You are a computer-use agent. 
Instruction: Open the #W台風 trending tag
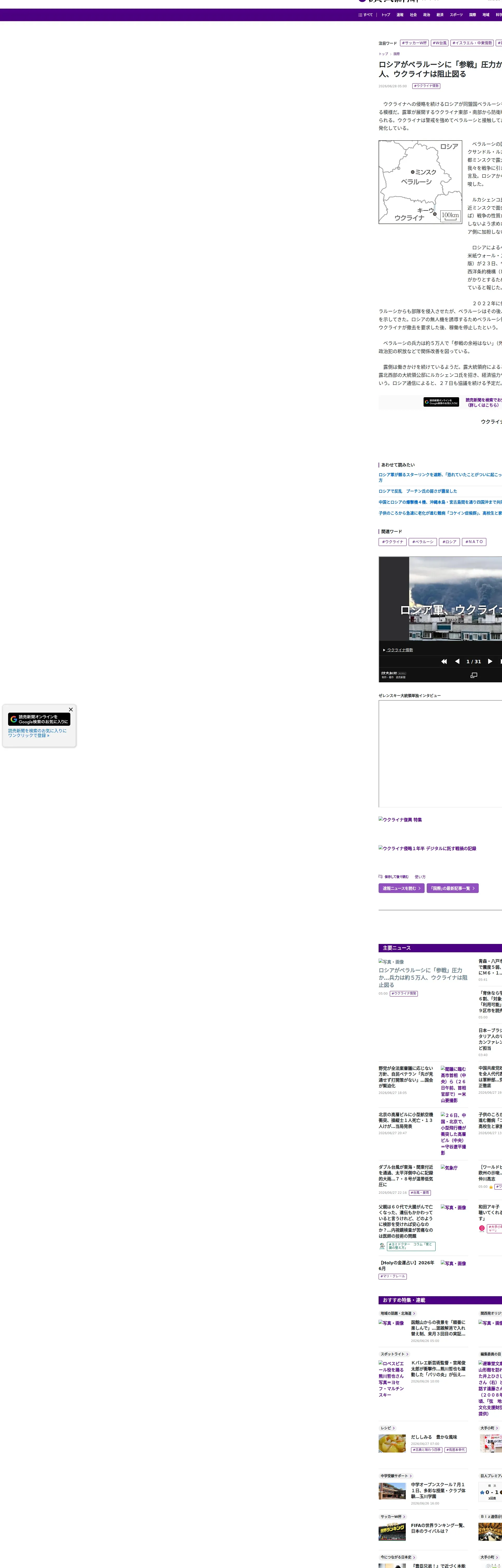point(440,43)
